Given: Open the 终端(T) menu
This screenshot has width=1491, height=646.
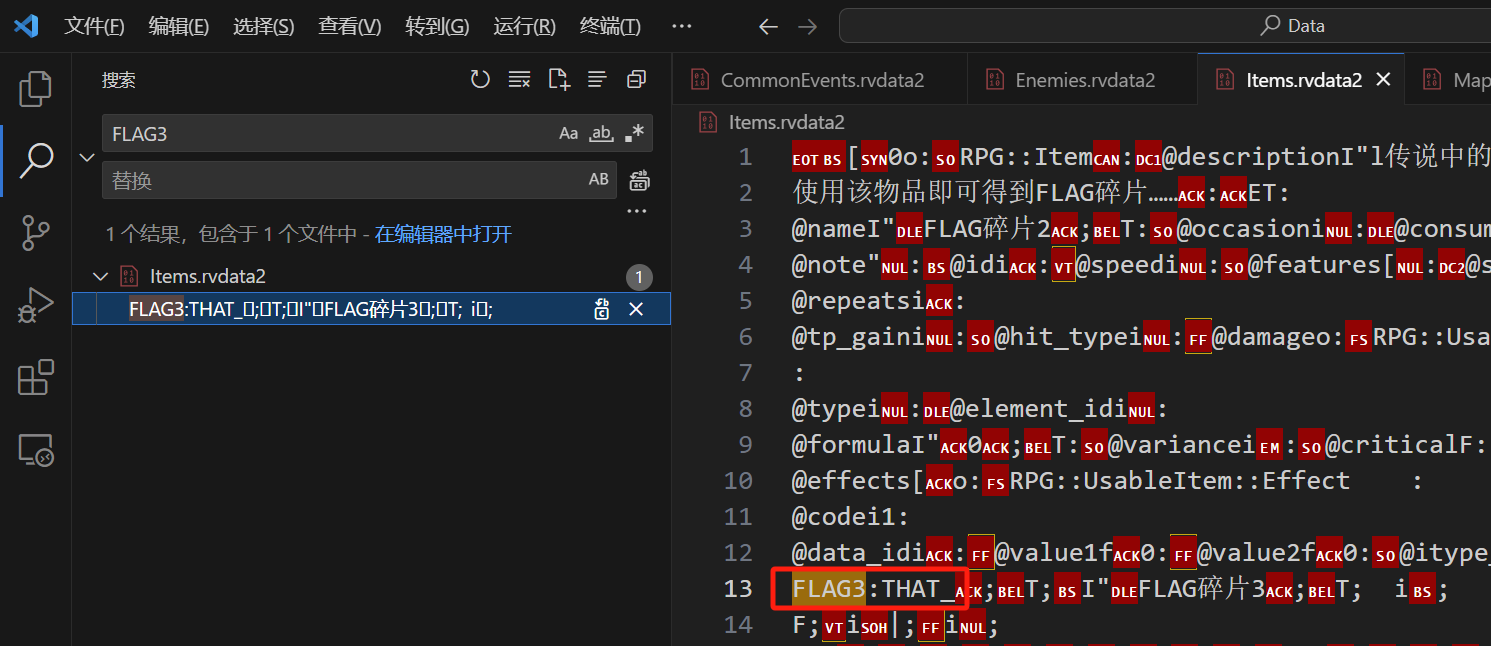Looking at the screenshot, I should [610, 26].
